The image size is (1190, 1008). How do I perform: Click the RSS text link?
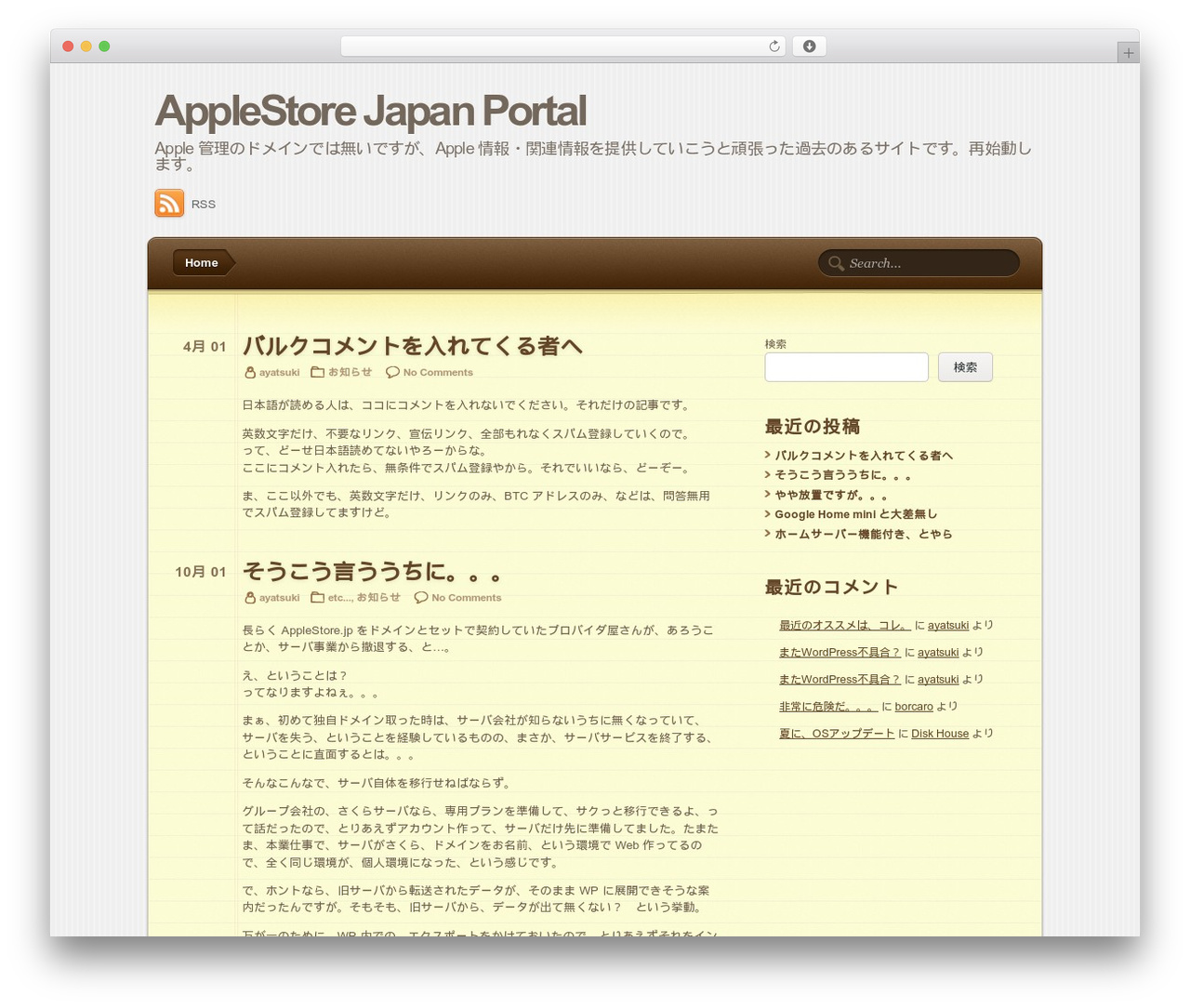pos(203,205)
